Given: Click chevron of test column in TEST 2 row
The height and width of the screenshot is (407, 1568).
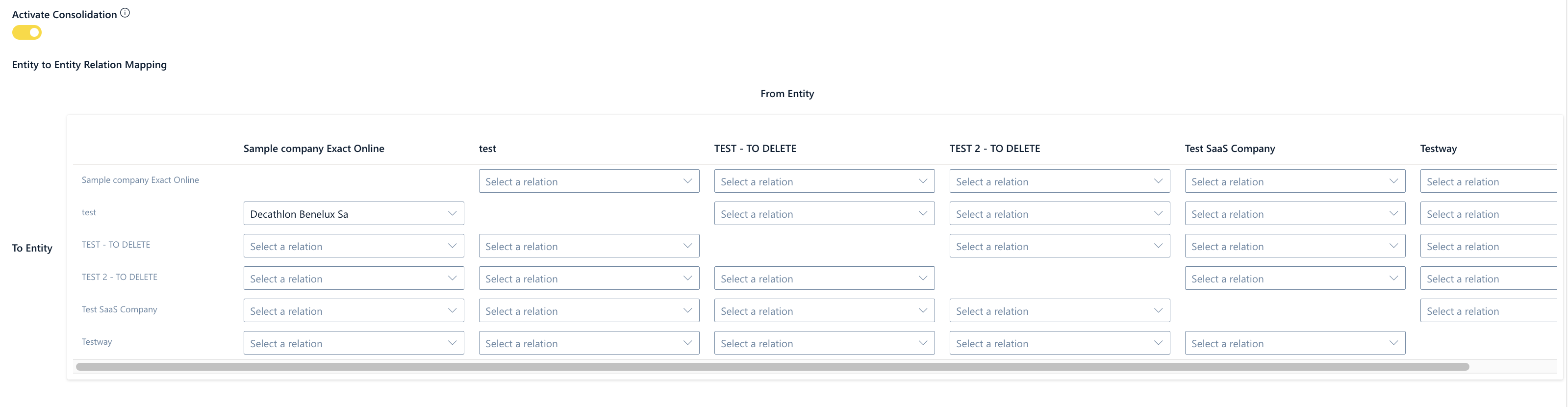Looking at the screenshot, I should click(x=687, y=278).
